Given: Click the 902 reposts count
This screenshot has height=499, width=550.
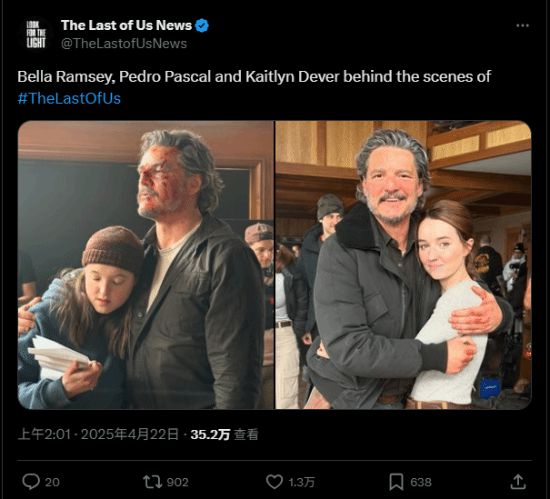Looking at the screenshot, I should [177, 482].
